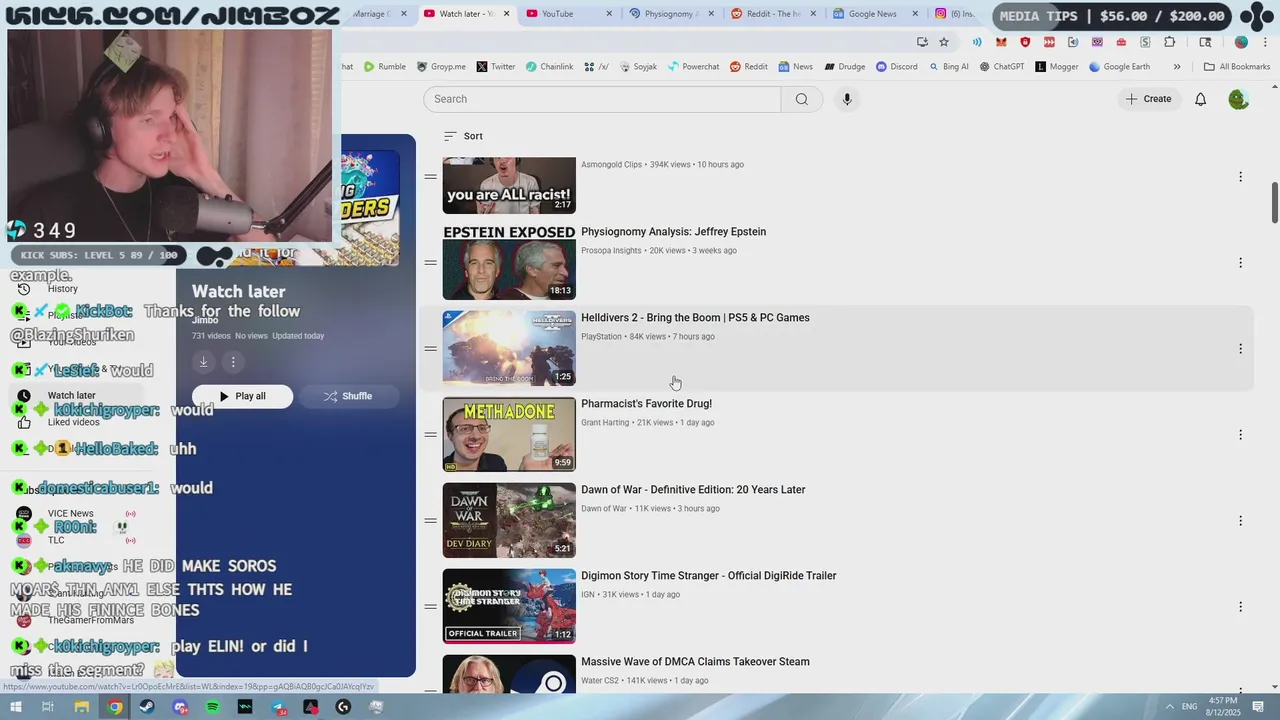Screen dimensions: 1280x720
Task: Open Spotify from the taskbar
Action: point(213,707)
